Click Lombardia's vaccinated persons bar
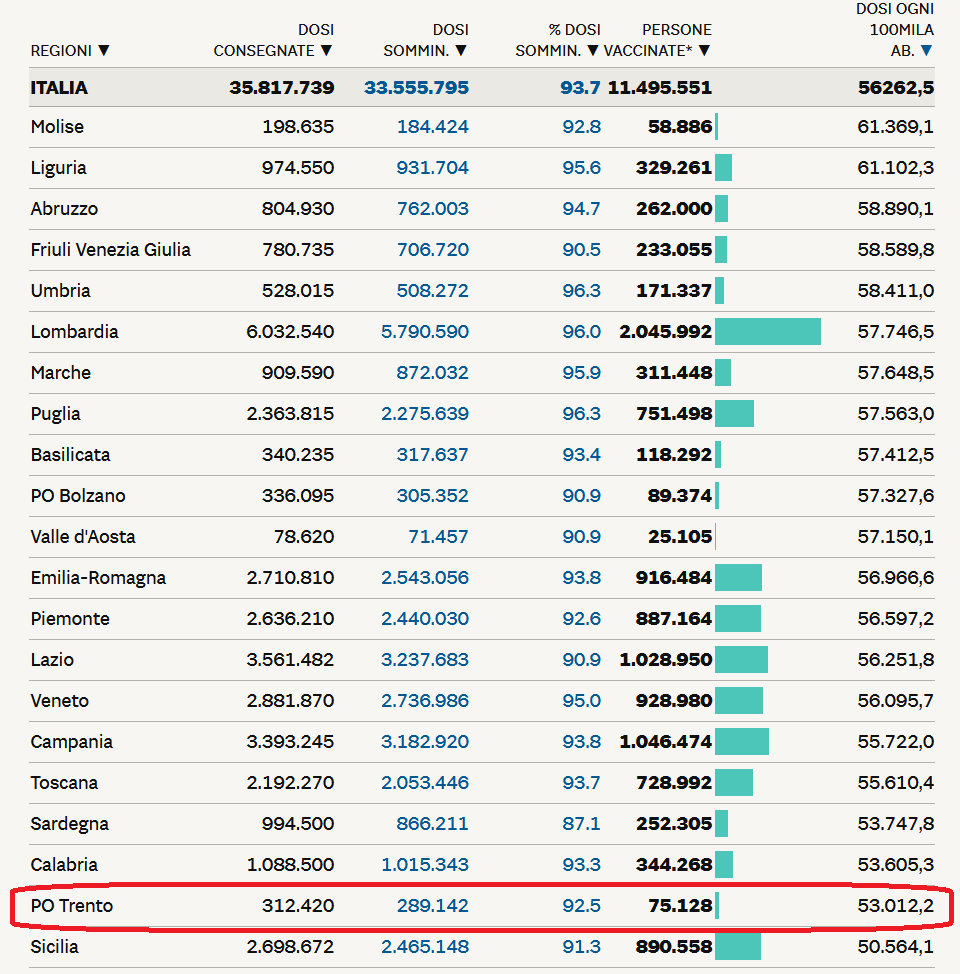 click(x=768, y=332)
